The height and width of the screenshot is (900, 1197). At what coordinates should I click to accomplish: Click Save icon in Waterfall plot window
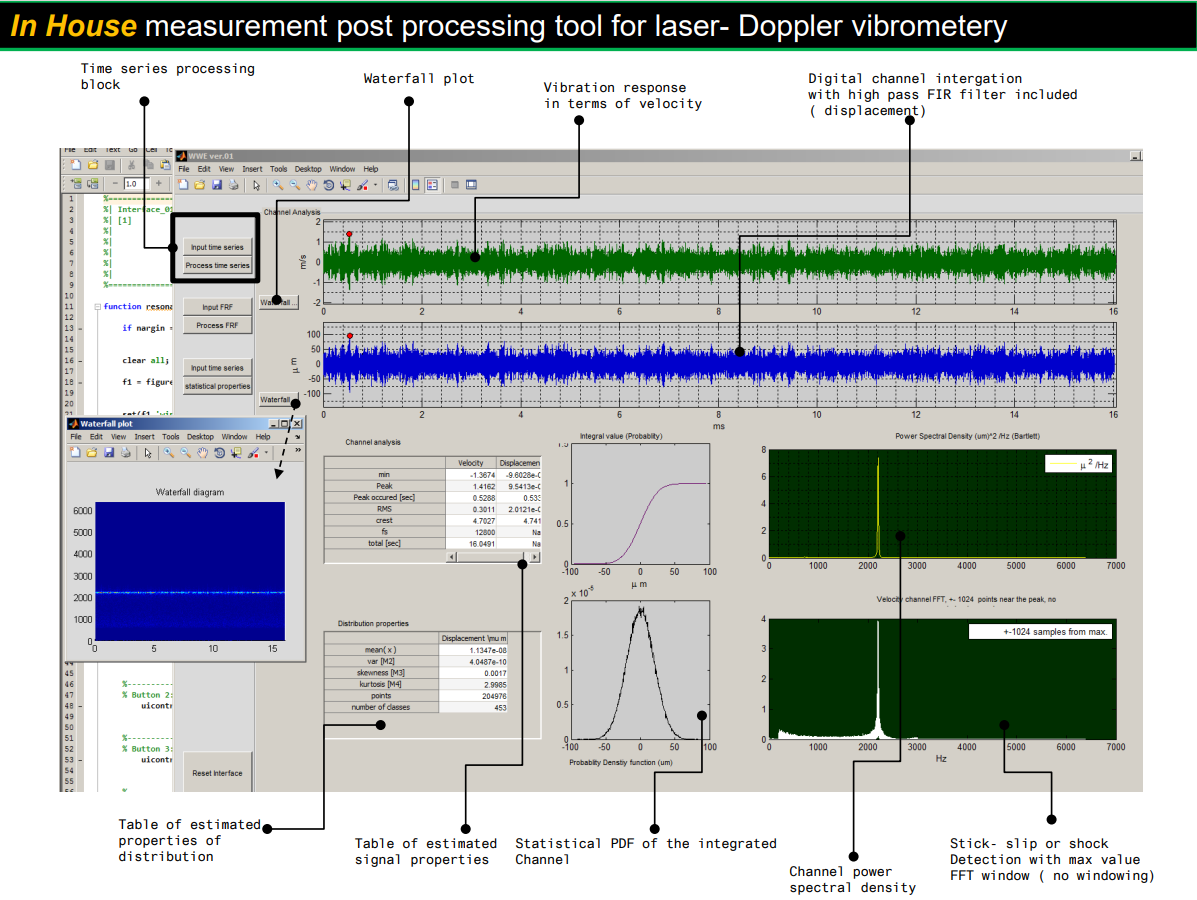click(x=109, y=453)
